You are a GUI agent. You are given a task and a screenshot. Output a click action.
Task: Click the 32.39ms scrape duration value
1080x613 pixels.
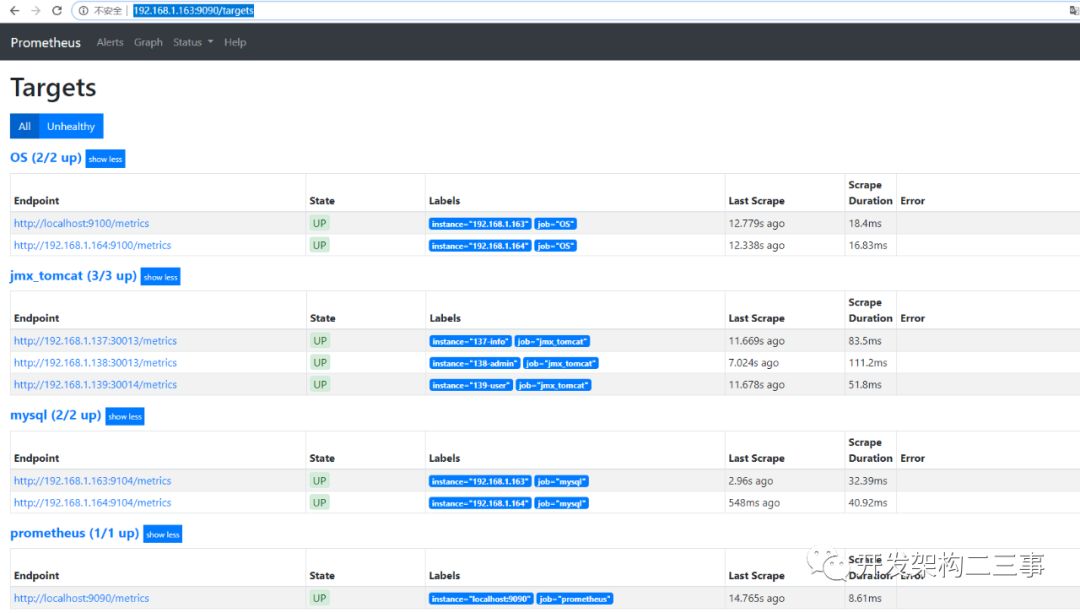click(868, 481)
